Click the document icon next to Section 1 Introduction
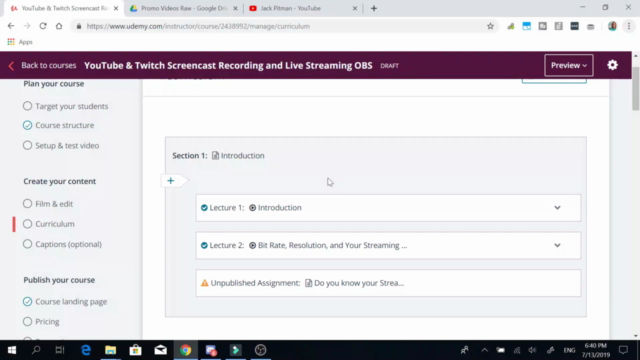 [215, 156]
